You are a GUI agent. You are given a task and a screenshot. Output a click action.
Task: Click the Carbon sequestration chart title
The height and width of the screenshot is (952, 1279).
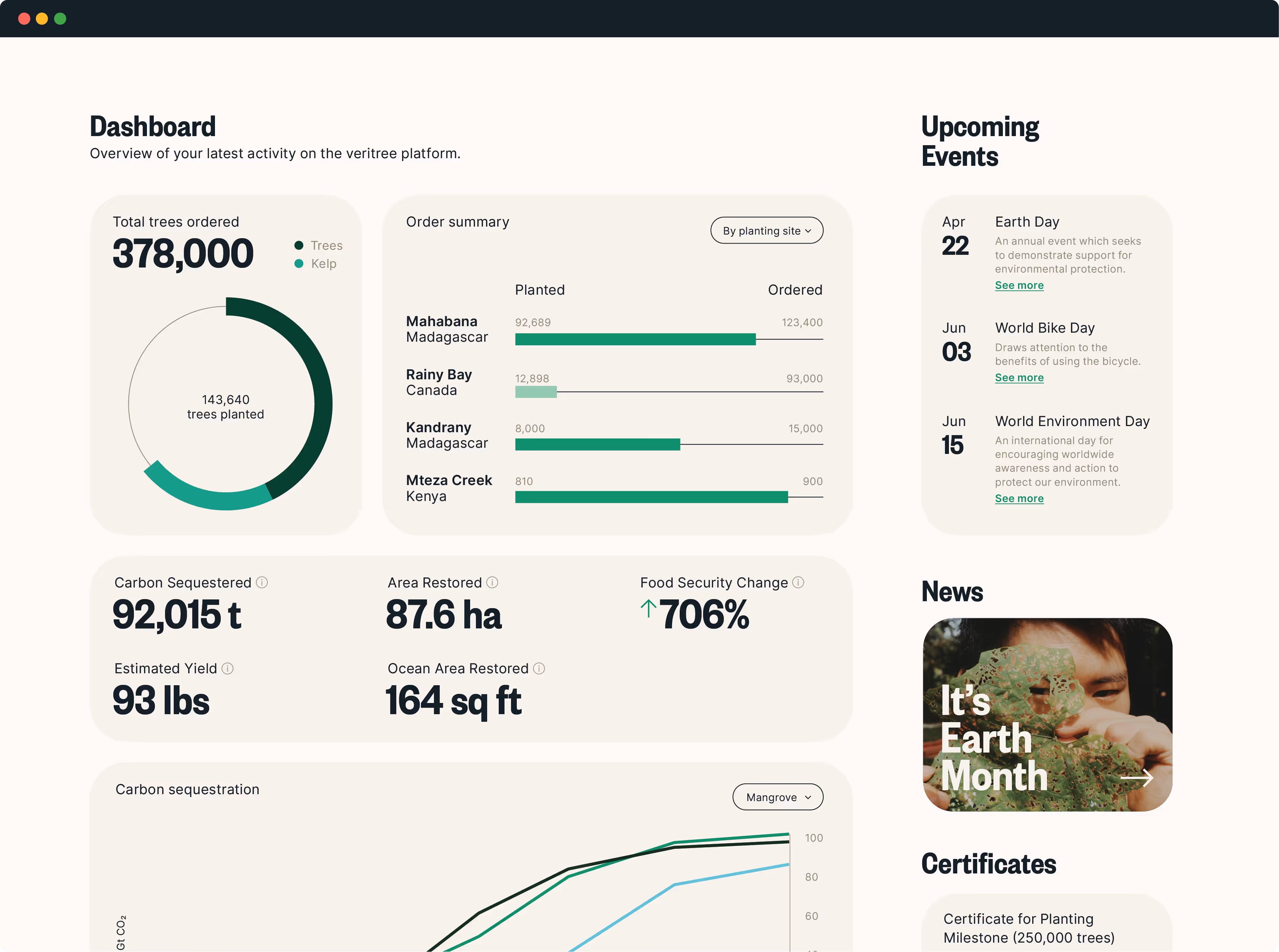tap(187, 789)
